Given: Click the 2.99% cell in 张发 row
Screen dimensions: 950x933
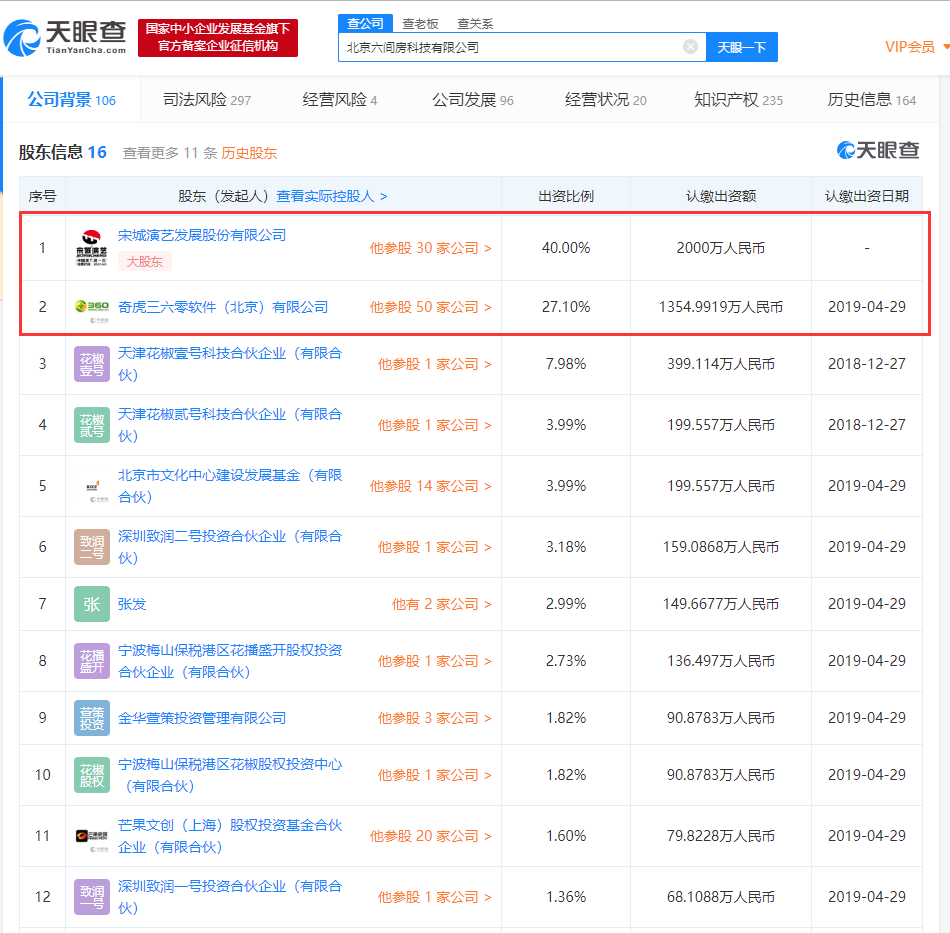Looking at the screenshot, I should coord(566,604).
